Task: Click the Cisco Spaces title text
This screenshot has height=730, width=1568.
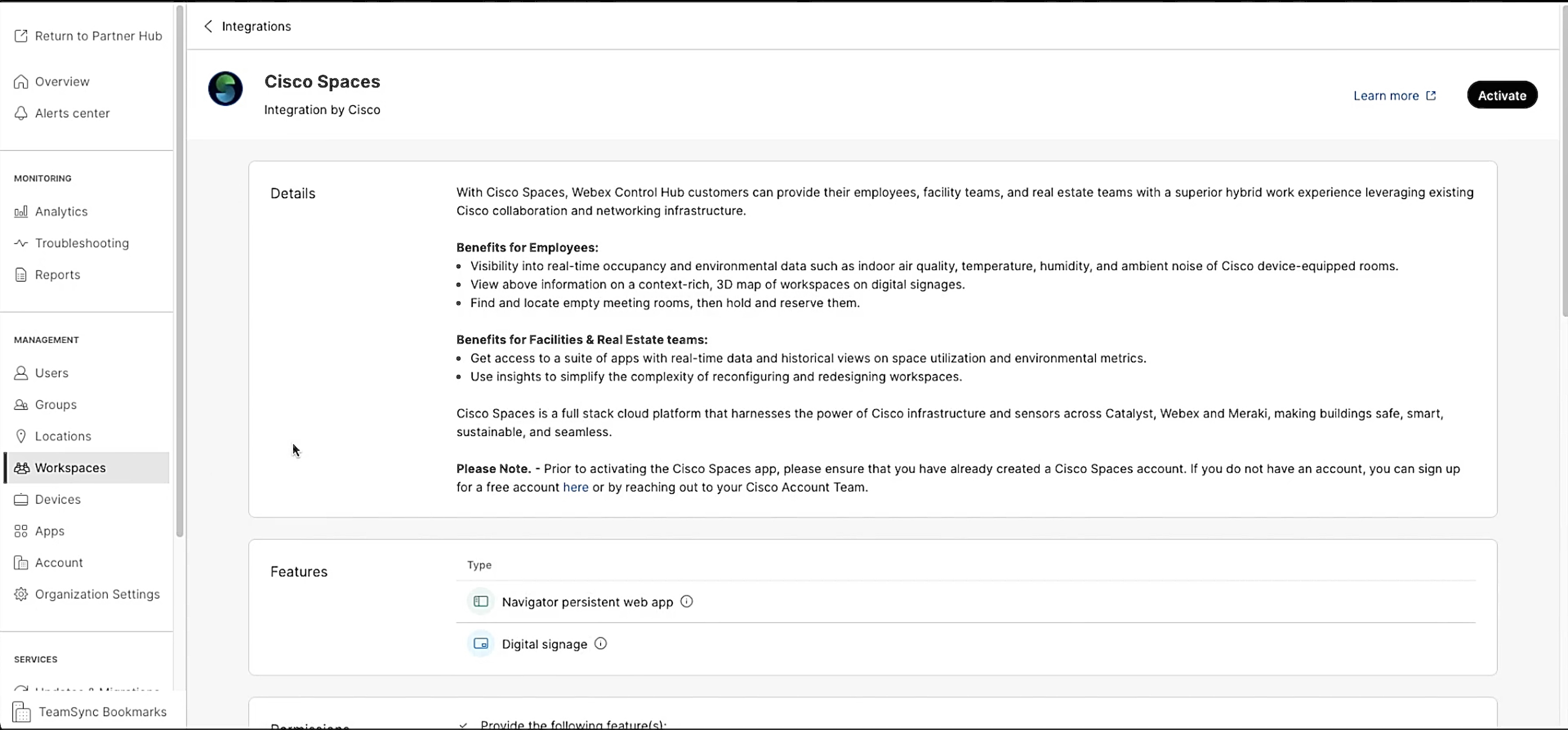Action: (x=322, y=81)
